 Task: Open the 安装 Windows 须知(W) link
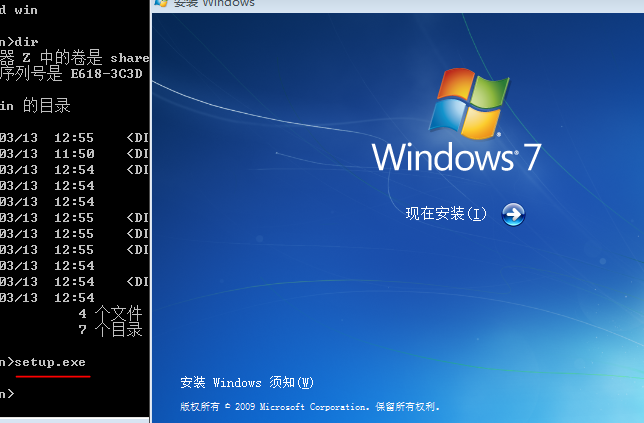tap(246, 382)
